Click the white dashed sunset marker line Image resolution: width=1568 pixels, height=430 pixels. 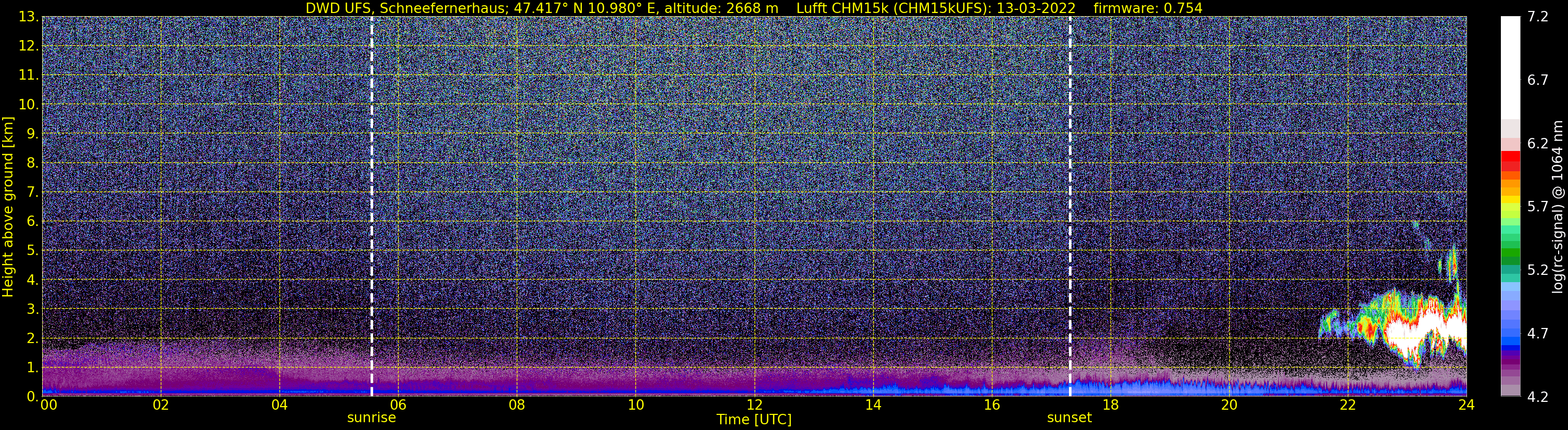[x=1069, y=207]
